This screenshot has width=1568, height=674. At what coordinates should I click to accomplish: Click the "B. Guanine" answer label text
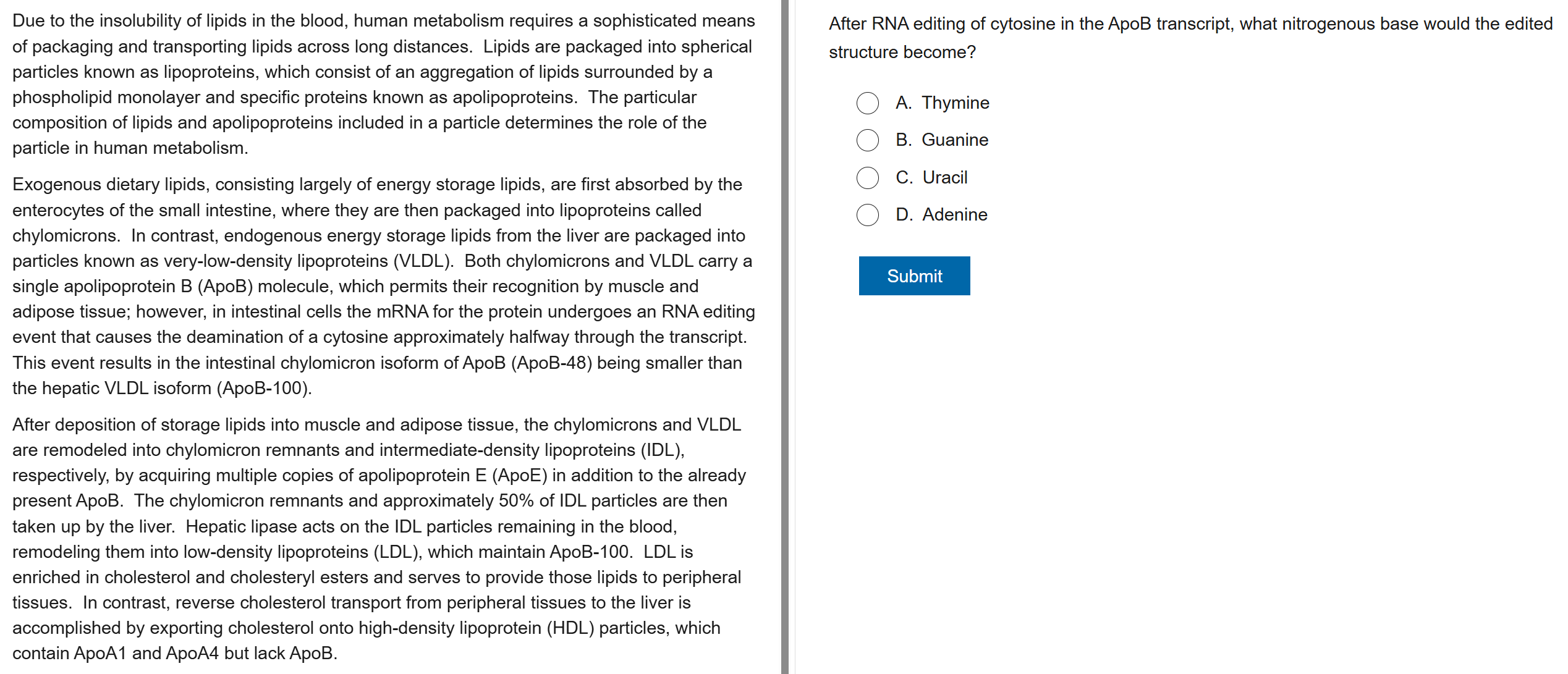pyautogui.click(x=942, y=140)
